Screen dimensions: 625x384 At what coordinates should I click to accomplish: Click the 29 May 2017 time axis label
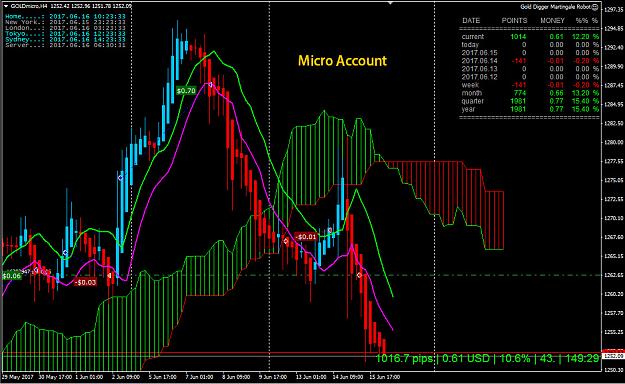pyautogui.click(x=18, y=377)
